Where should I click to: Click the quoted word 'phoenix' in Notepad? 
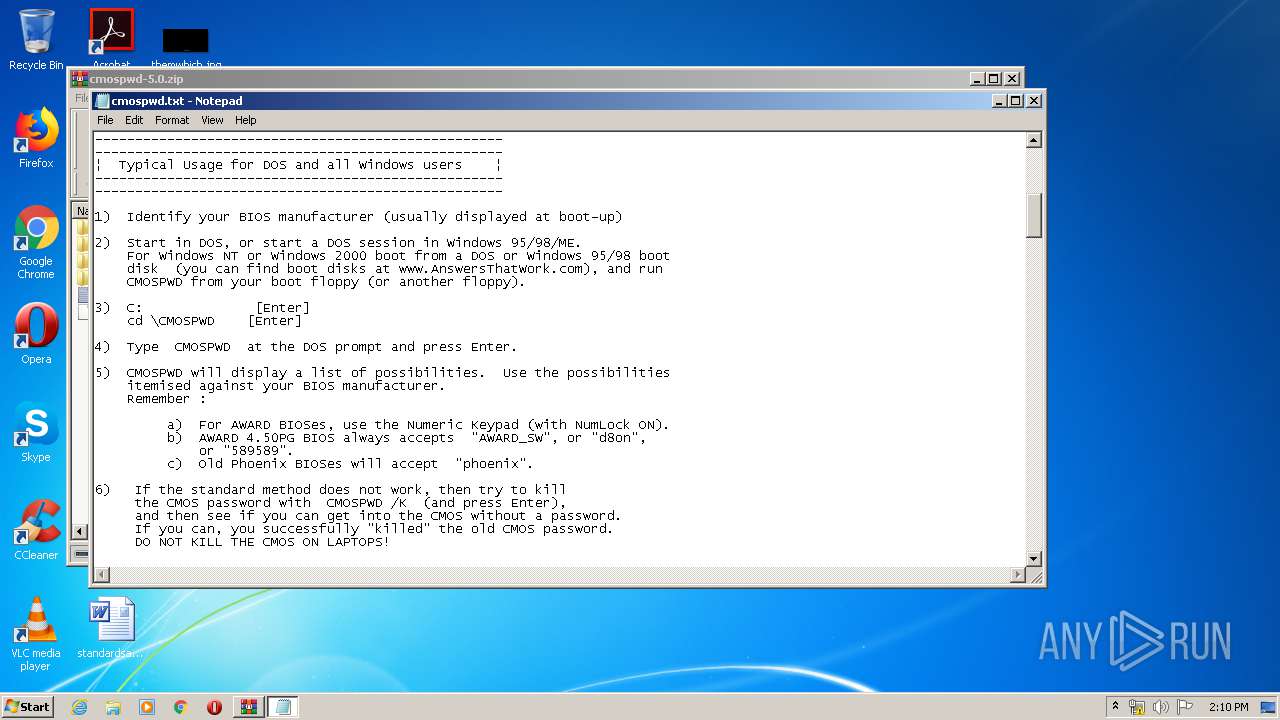[x=490, y=464]
